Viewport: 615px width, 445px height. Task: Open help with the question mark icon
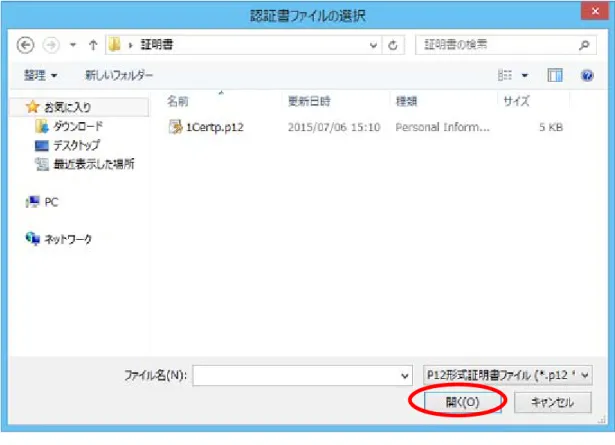(587, 75)
